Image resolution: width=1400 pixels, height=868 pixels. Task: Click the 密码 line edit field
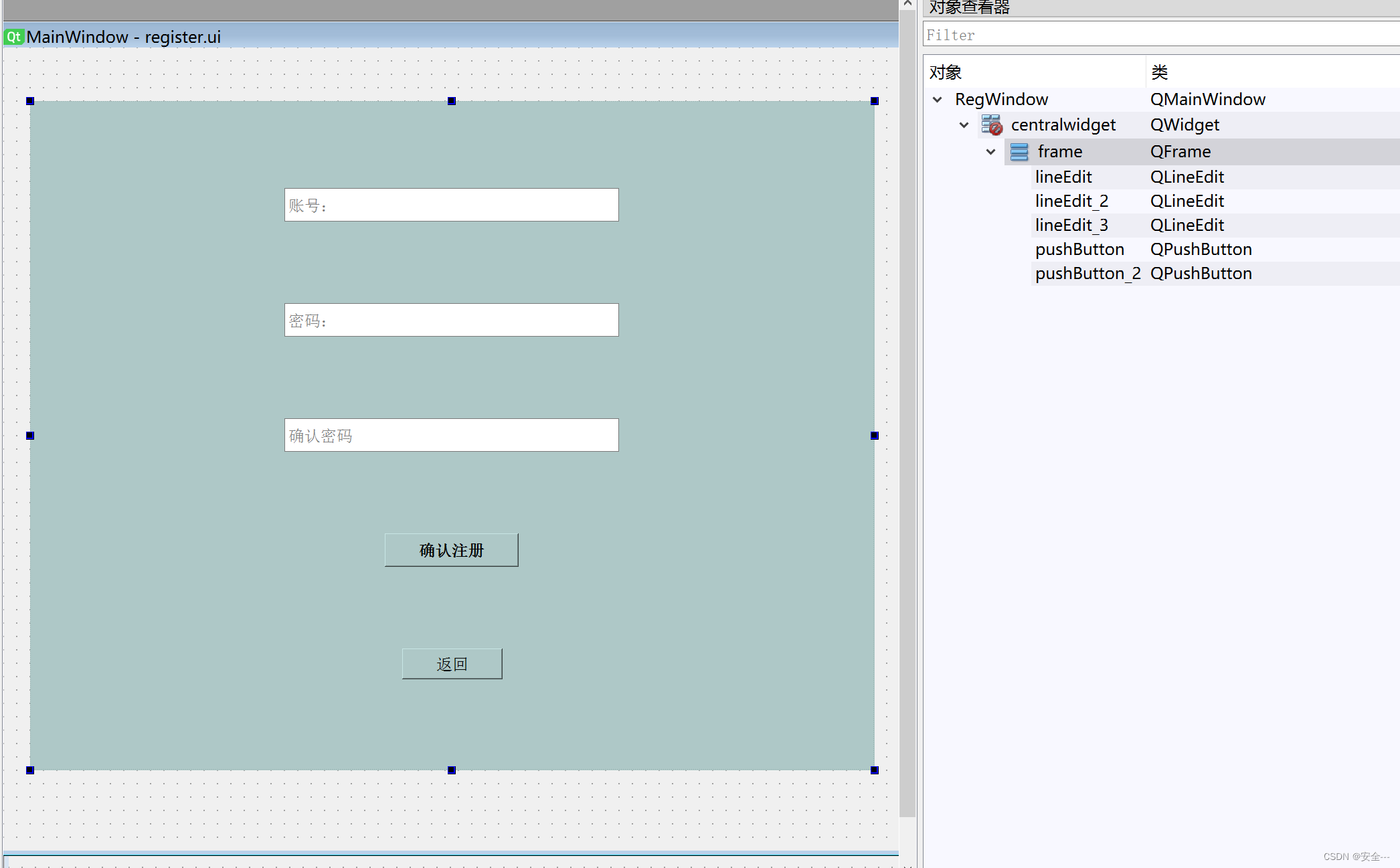(x=452, y=320)
